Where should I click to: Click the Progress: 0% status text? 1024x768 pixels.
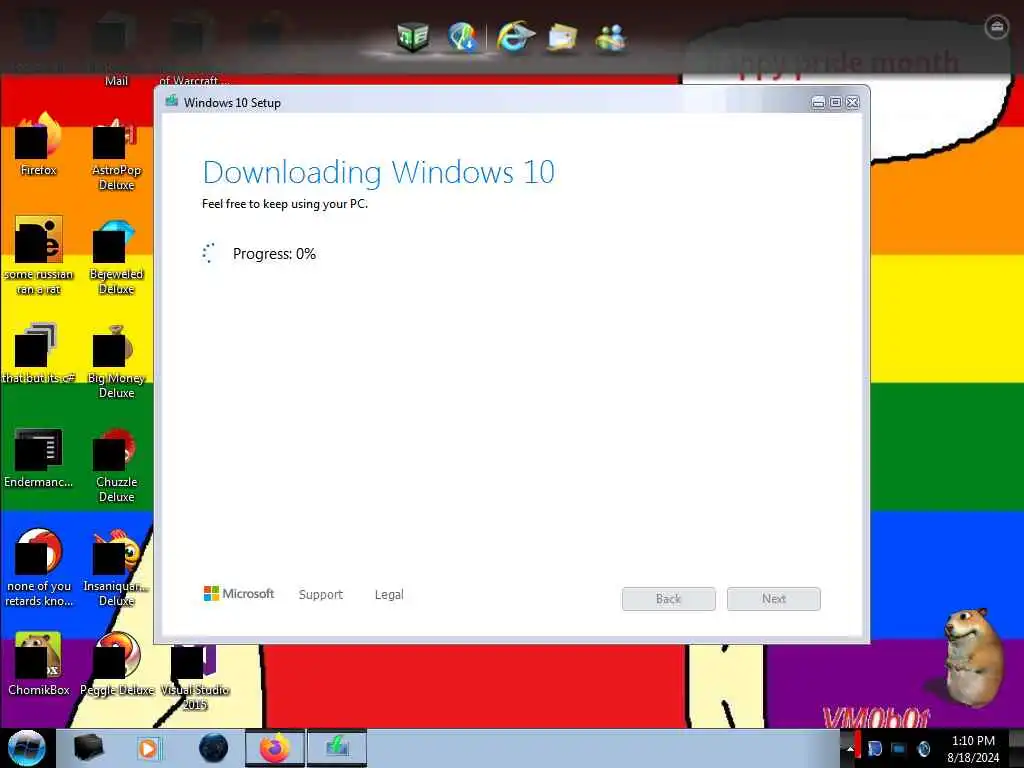274,254
